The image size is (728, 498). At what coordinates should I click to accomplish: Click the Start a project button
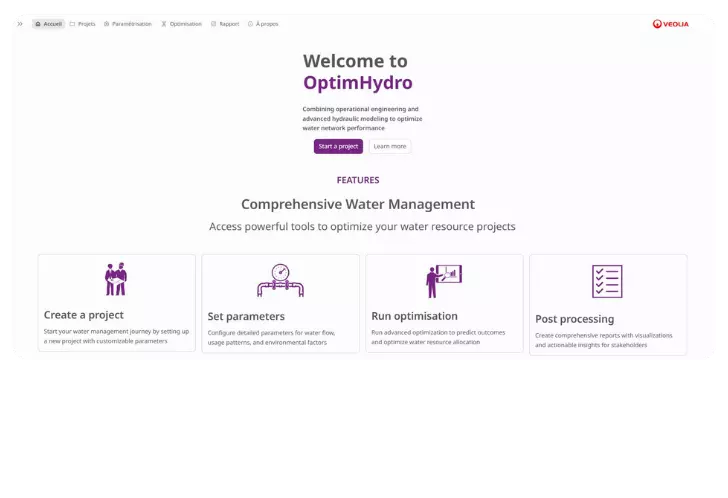tap(338, 146)
